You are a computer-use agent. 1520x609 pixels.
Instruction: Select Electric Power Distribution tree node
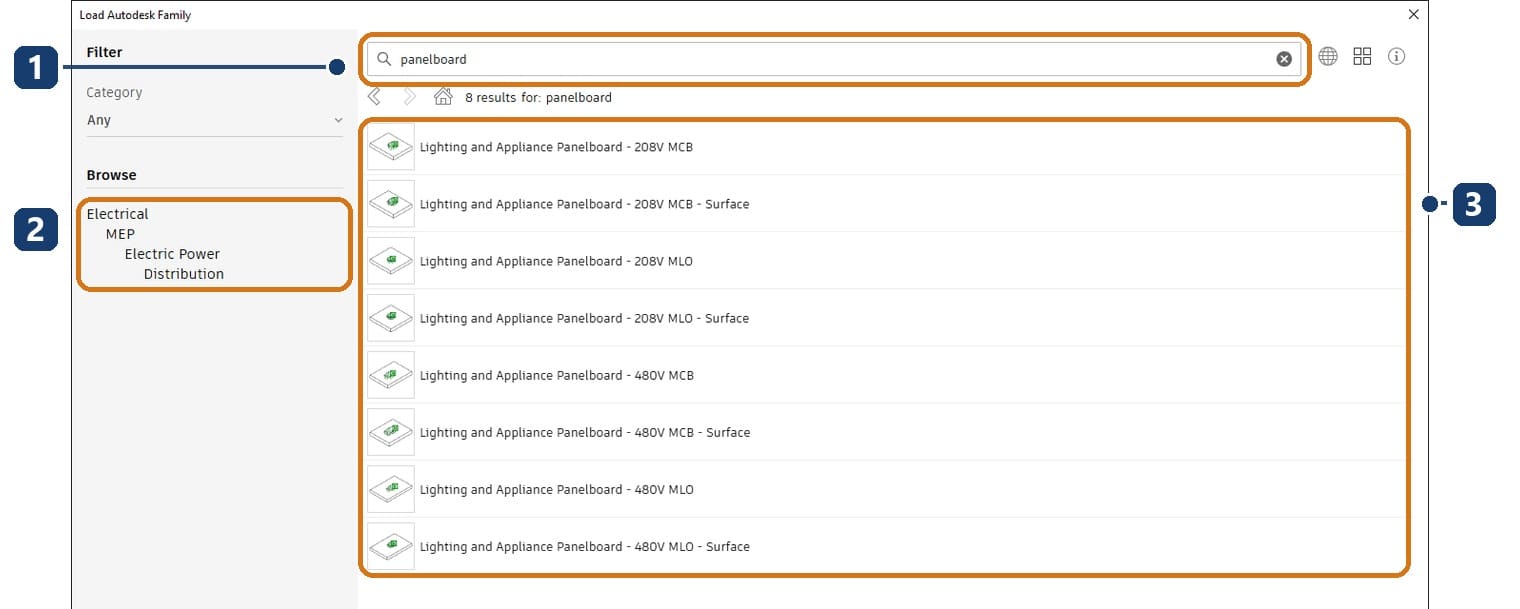(x=174, y=264)
